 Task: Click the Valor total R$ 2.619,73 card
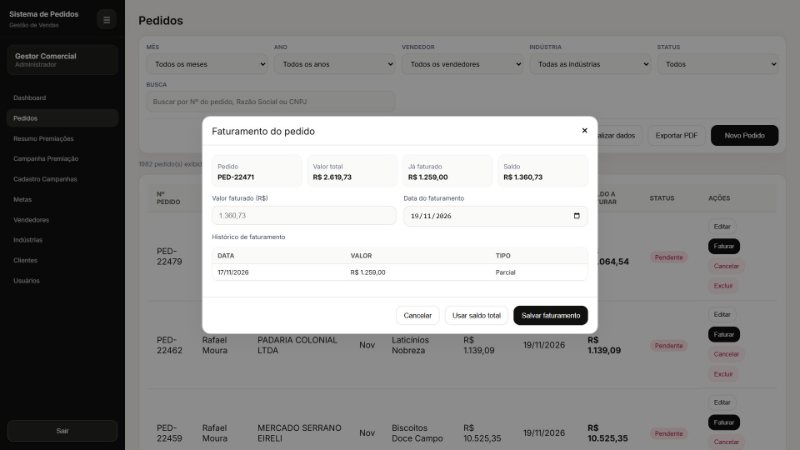point(352,171)
